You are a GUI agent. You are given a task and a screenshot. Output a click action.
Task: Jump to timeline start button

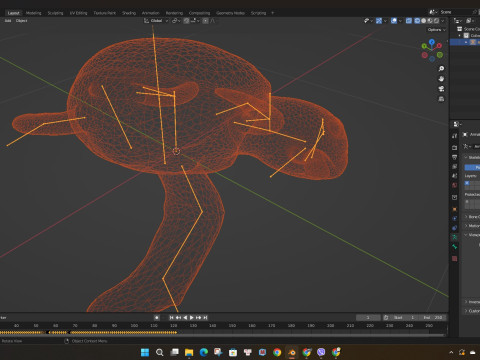tap(172, 318)
